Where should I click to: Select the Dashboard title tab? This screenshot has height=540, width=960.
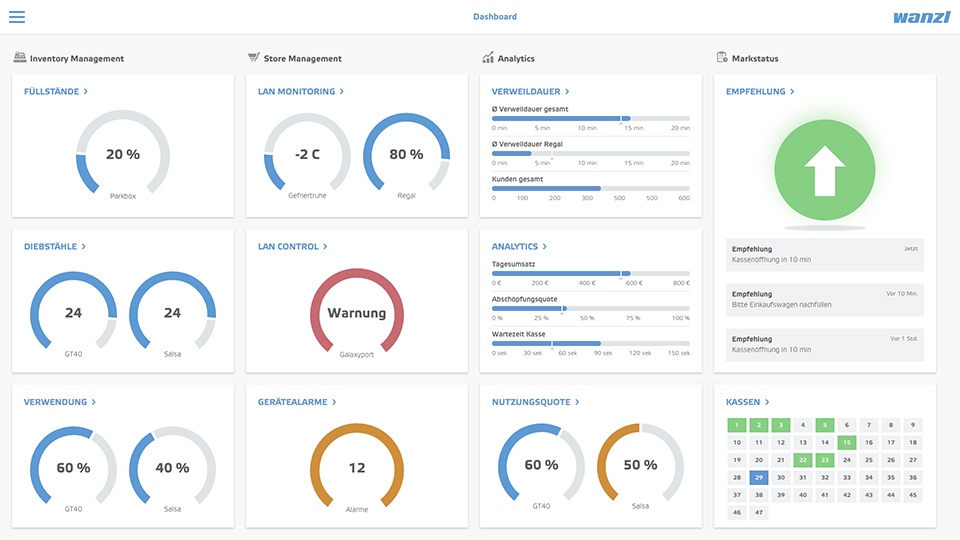coord(495,17)
